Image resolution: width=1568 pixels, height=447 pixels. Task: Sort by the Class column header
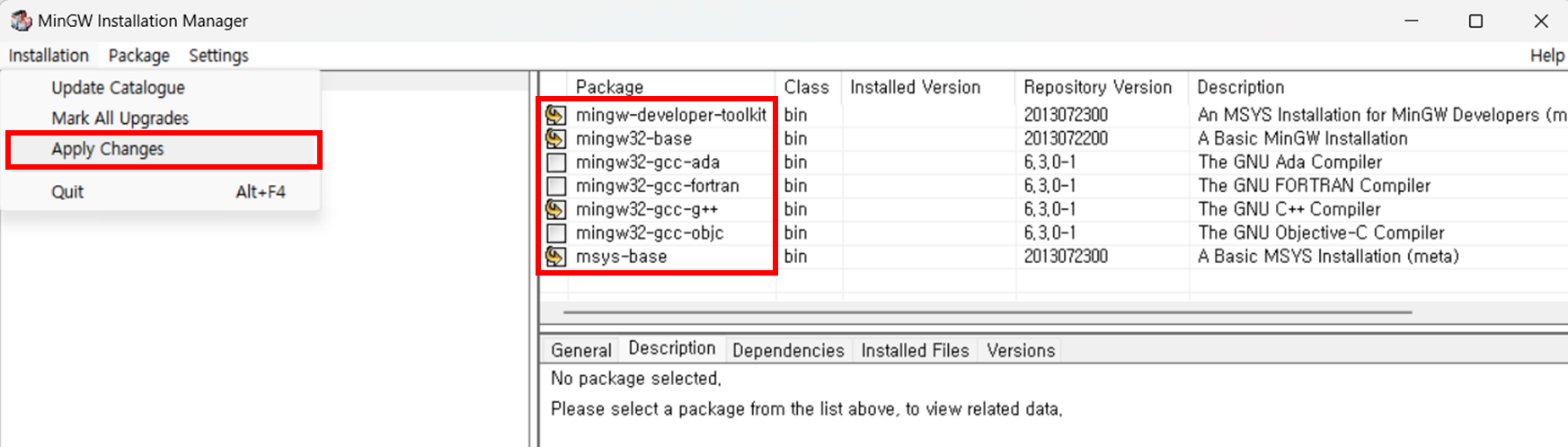click(x=807, y=87)
